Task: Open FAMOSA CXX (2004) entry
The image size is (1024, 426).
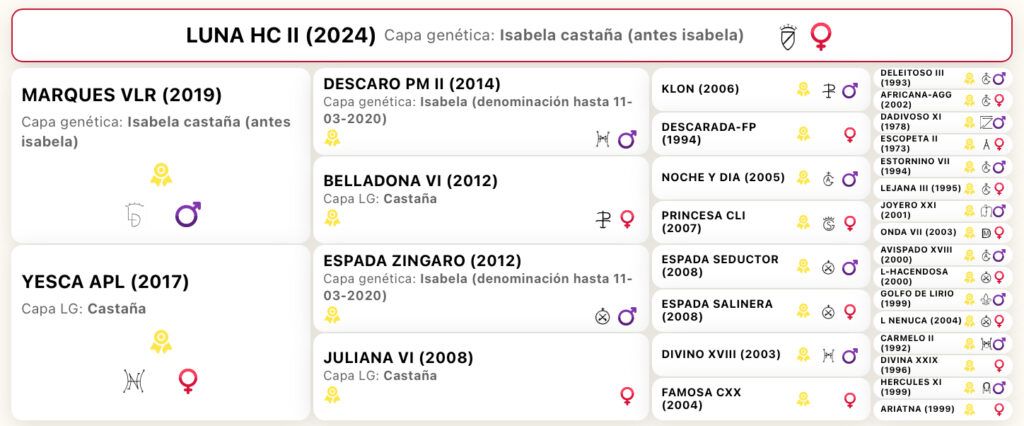Action: 761,399
